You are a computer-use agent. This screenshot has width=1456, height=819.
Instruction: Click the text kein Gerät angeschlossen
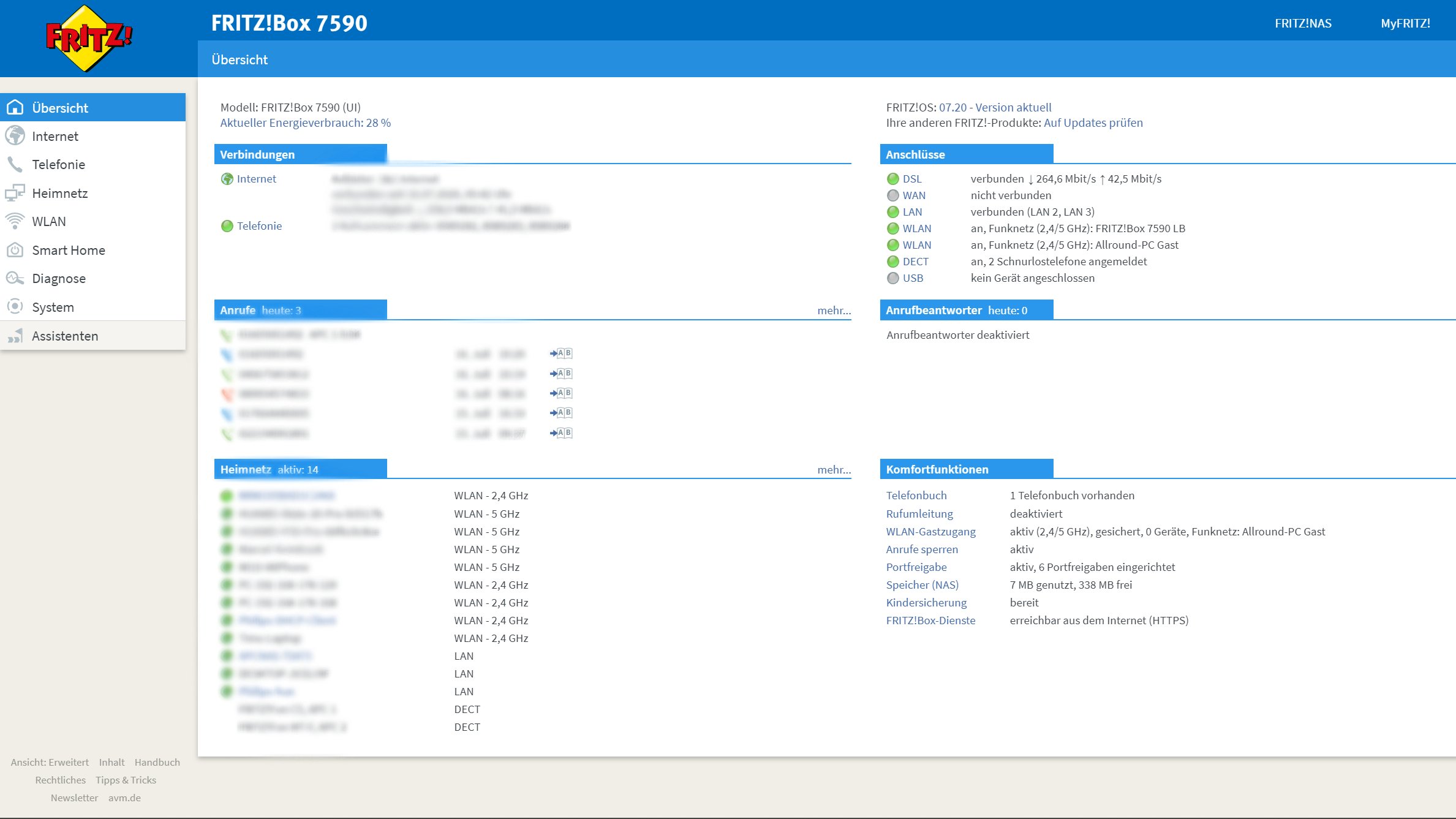pos(1033,278)
